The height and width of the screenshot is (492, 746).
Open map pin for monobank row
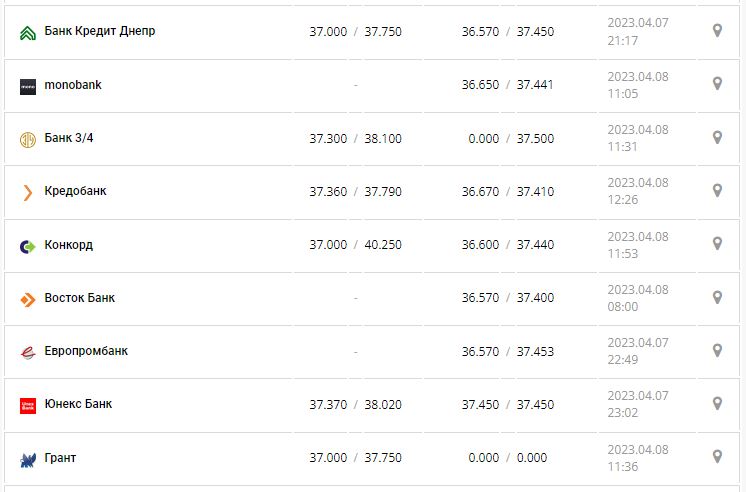(717, 84)
